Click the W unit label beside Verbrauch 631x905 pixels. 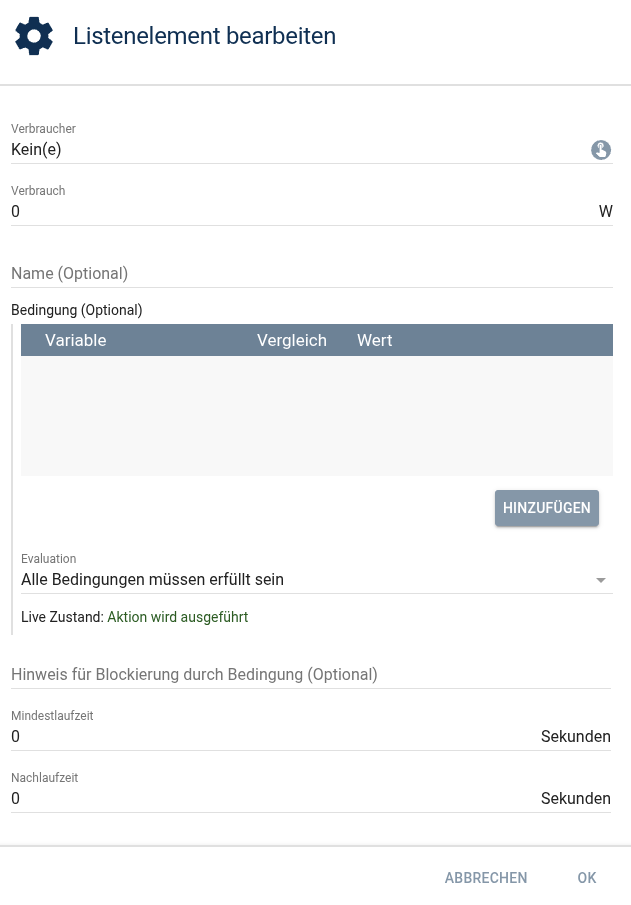pos(605,212)
